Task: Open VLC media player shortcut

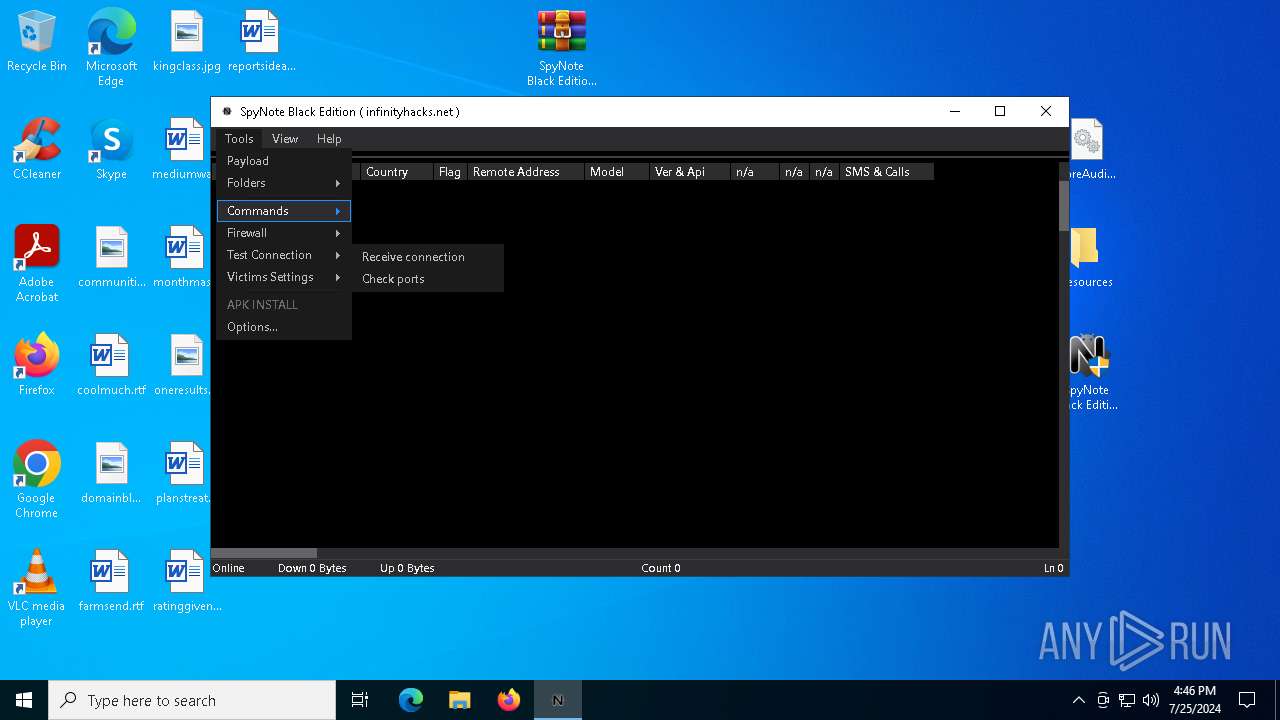Action: click(37, 588)
